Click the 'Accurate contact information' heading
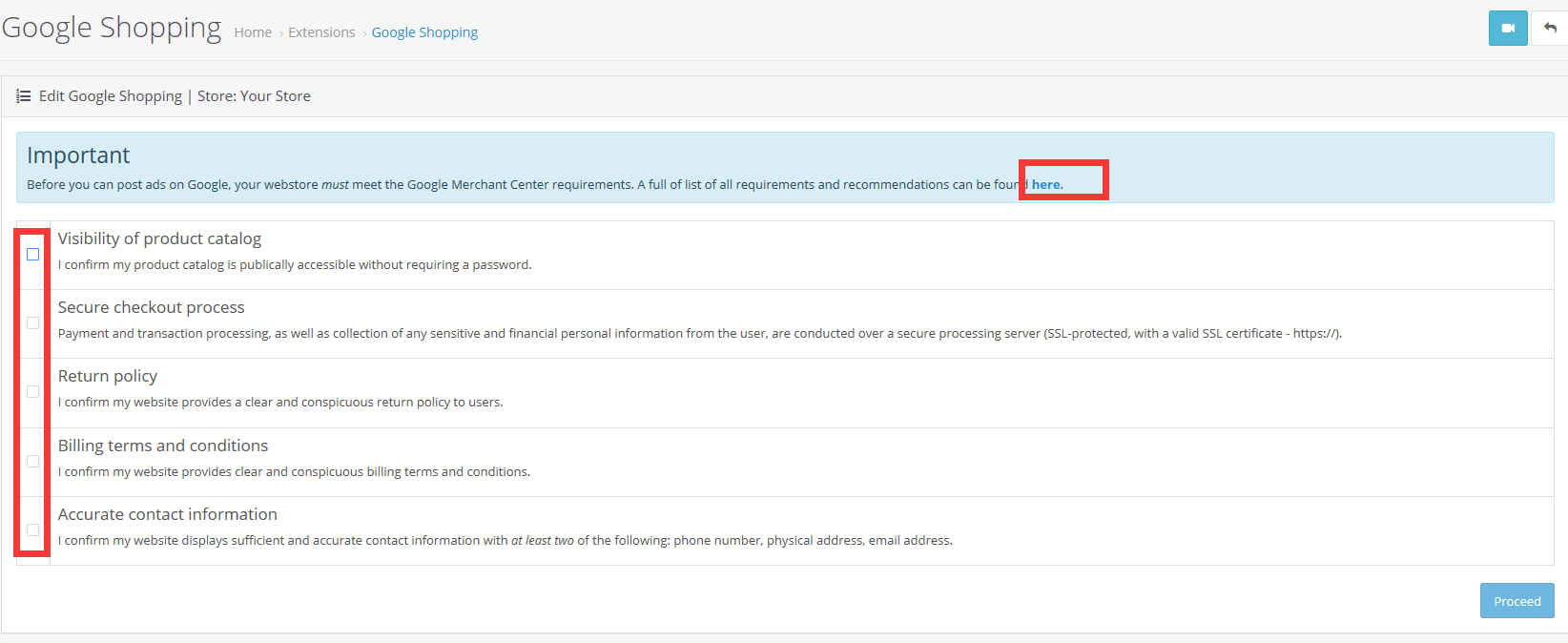The height and width of the screenshot is (643, 1568). click(x=168, y=514)
